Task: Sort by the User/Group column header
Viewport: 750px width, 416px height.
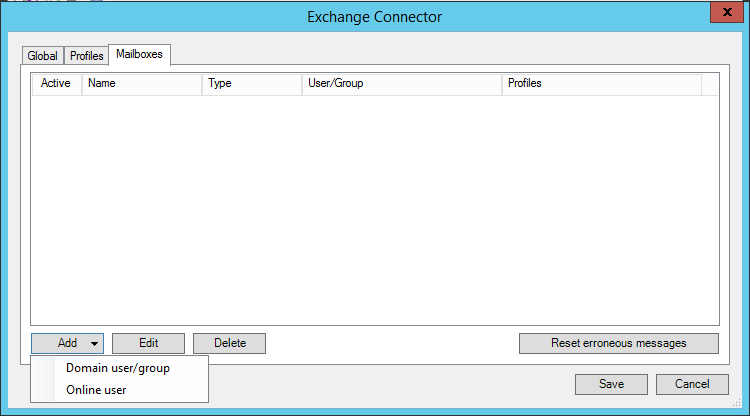Action: click(x=402, y=84)
